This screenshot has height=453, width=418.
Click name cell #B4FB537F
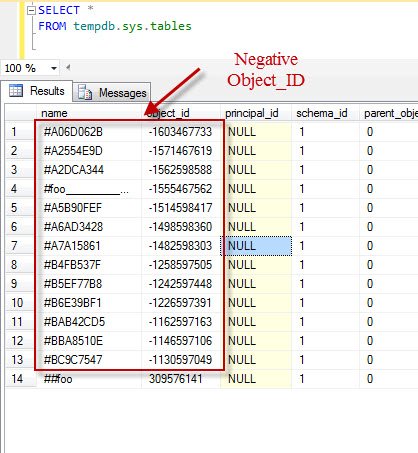pyautogui.click(x=89, y=265)
